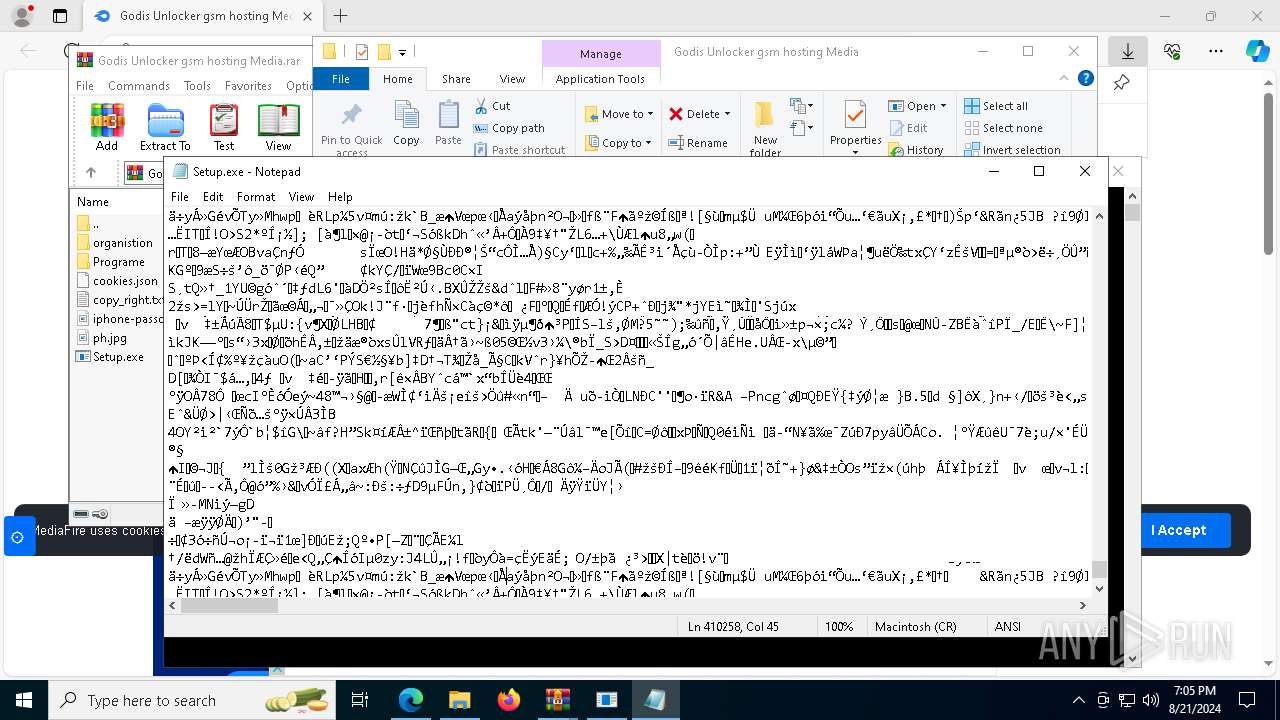Image resolution: width=1280 pixels, height=720 pixels.
Task: Click Select none in Explorer ribbon
Action: point(1003,128)
